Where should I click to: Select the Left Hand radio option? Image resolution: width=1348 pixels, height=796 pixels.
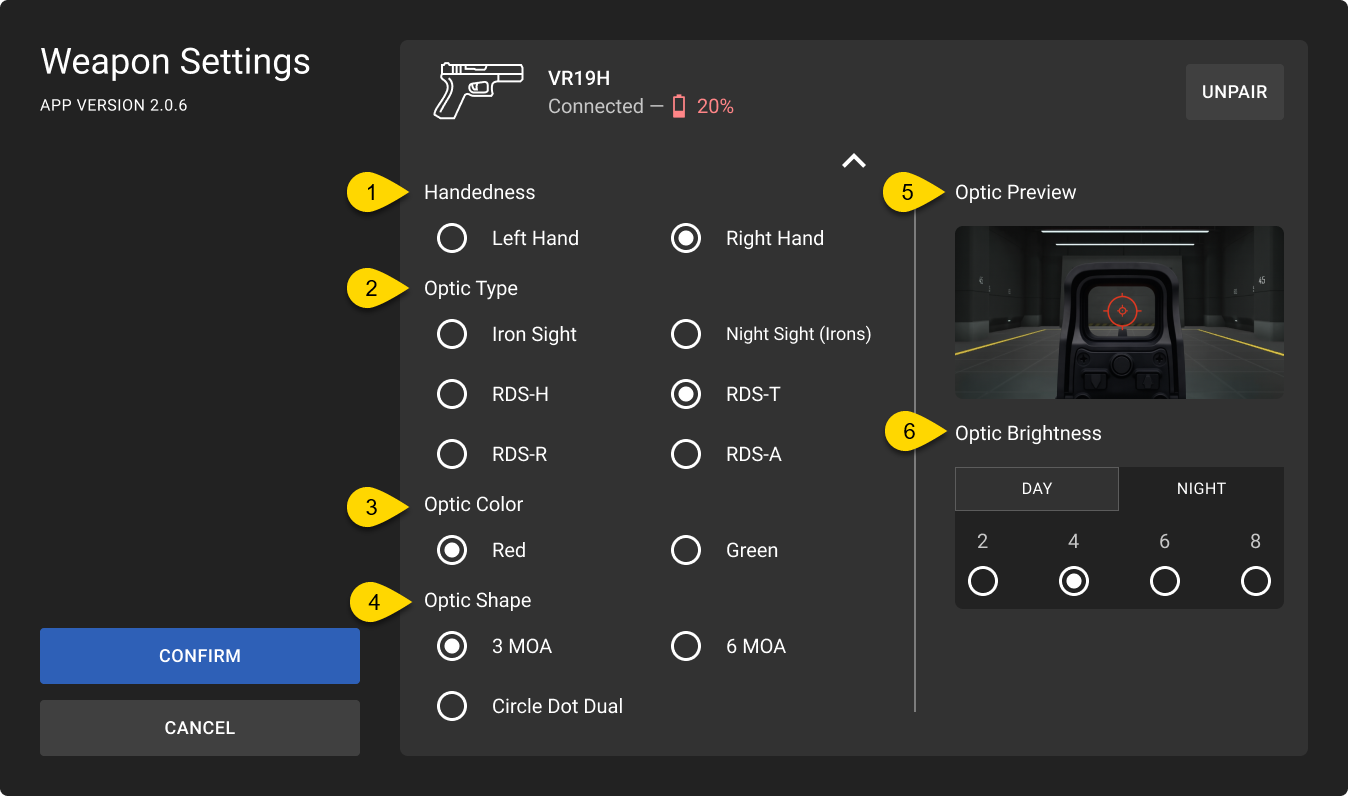(452, 238)
